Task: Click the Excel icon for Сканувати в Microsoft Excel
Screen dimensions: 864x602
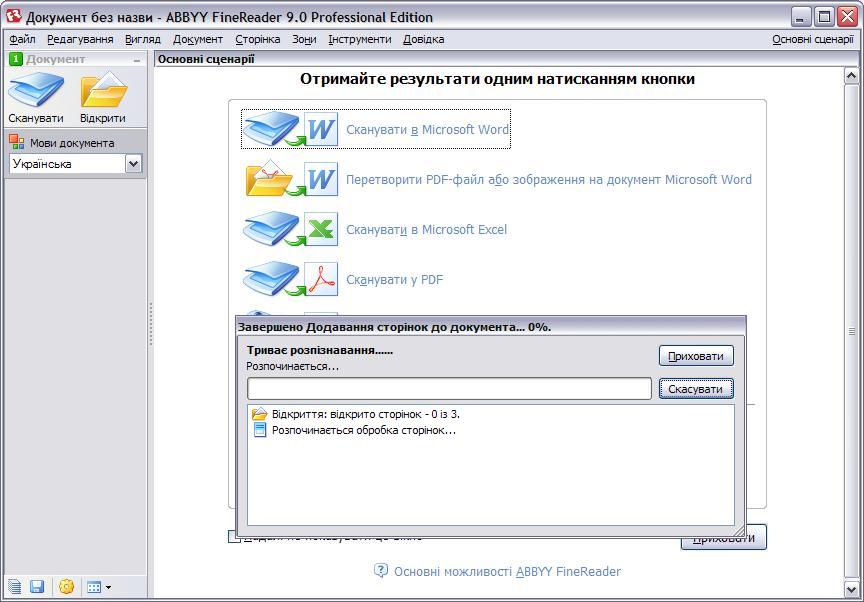Action: 321,229
